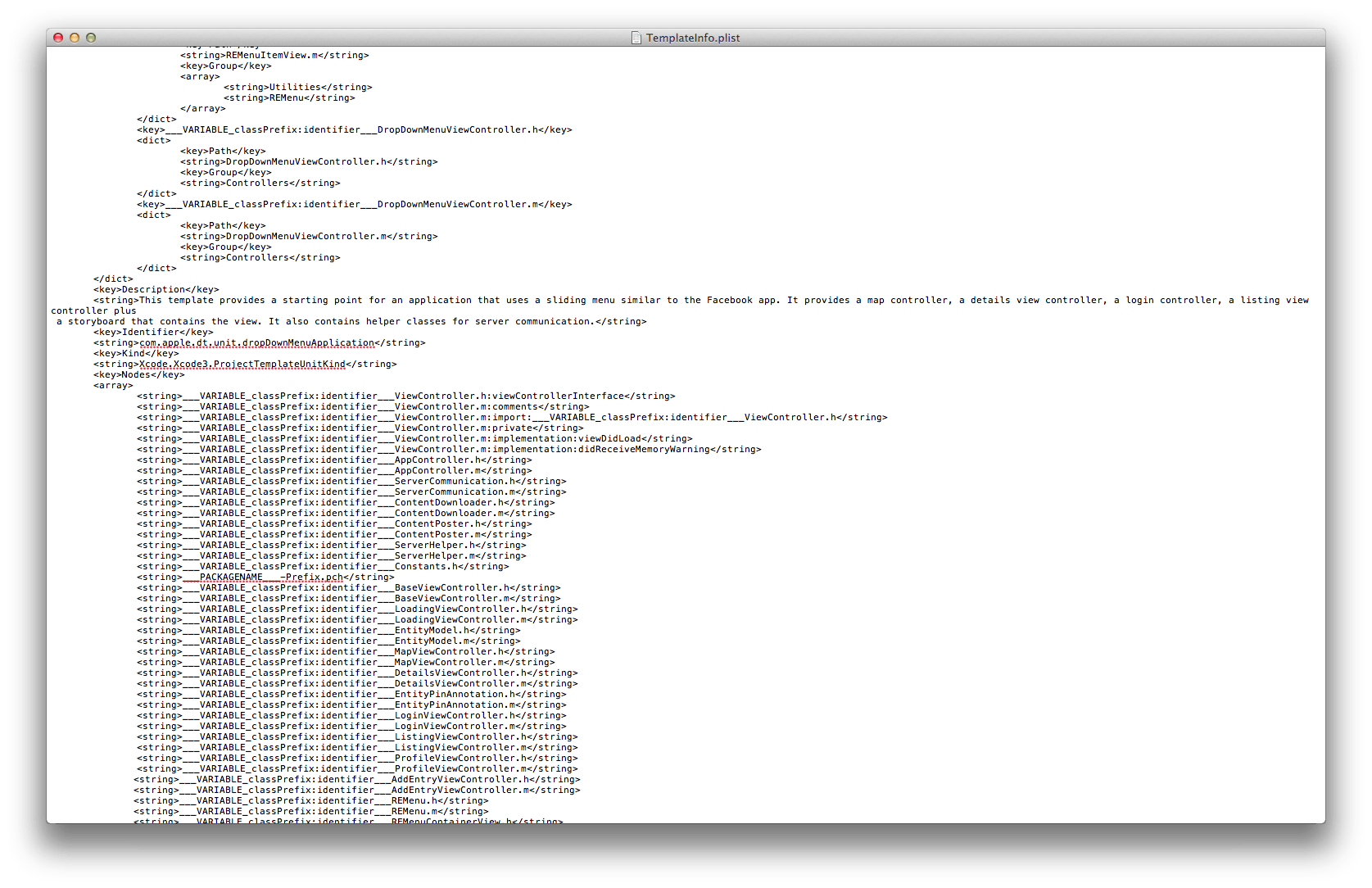Click the AddEntryViewController.m string line
The height and width of the screenshot is (888, 1372).
tap(357, 790)
